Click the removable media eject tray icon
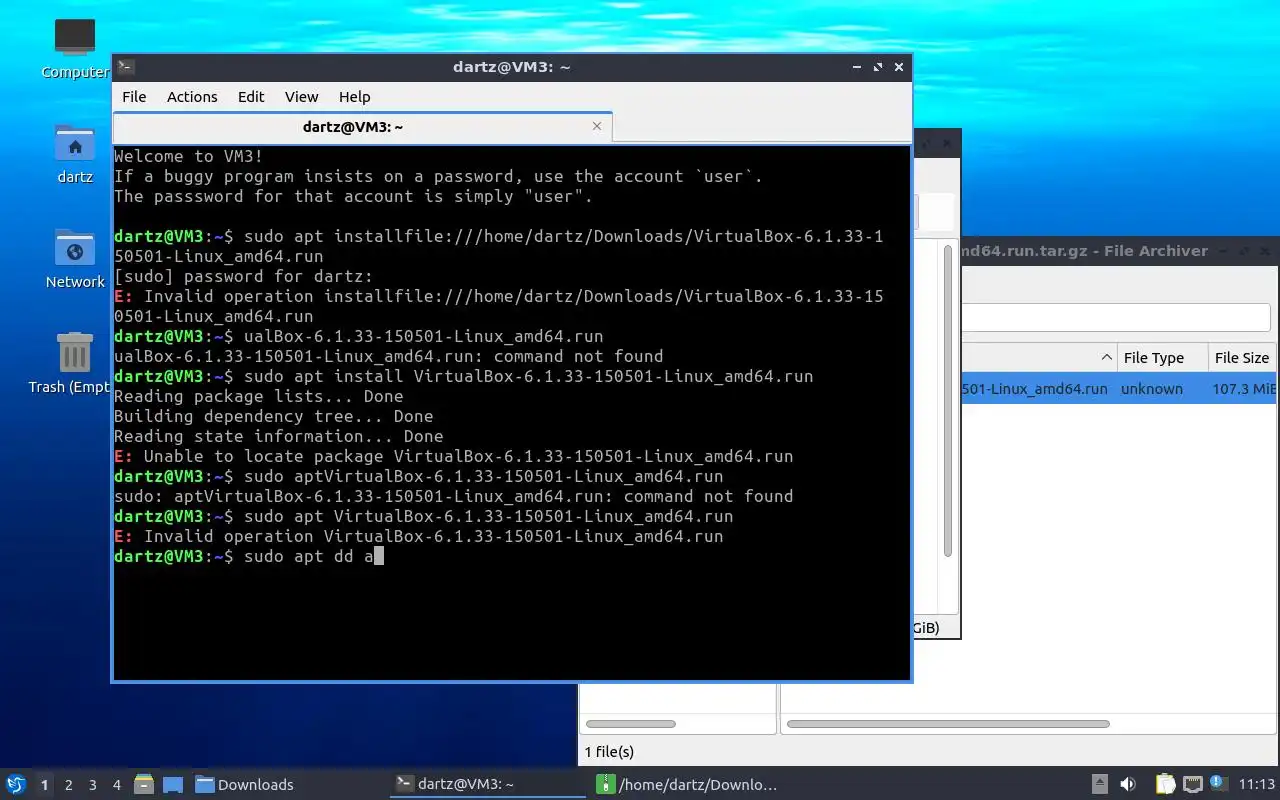The image size is (1280, 800). tap(1099, 784)
